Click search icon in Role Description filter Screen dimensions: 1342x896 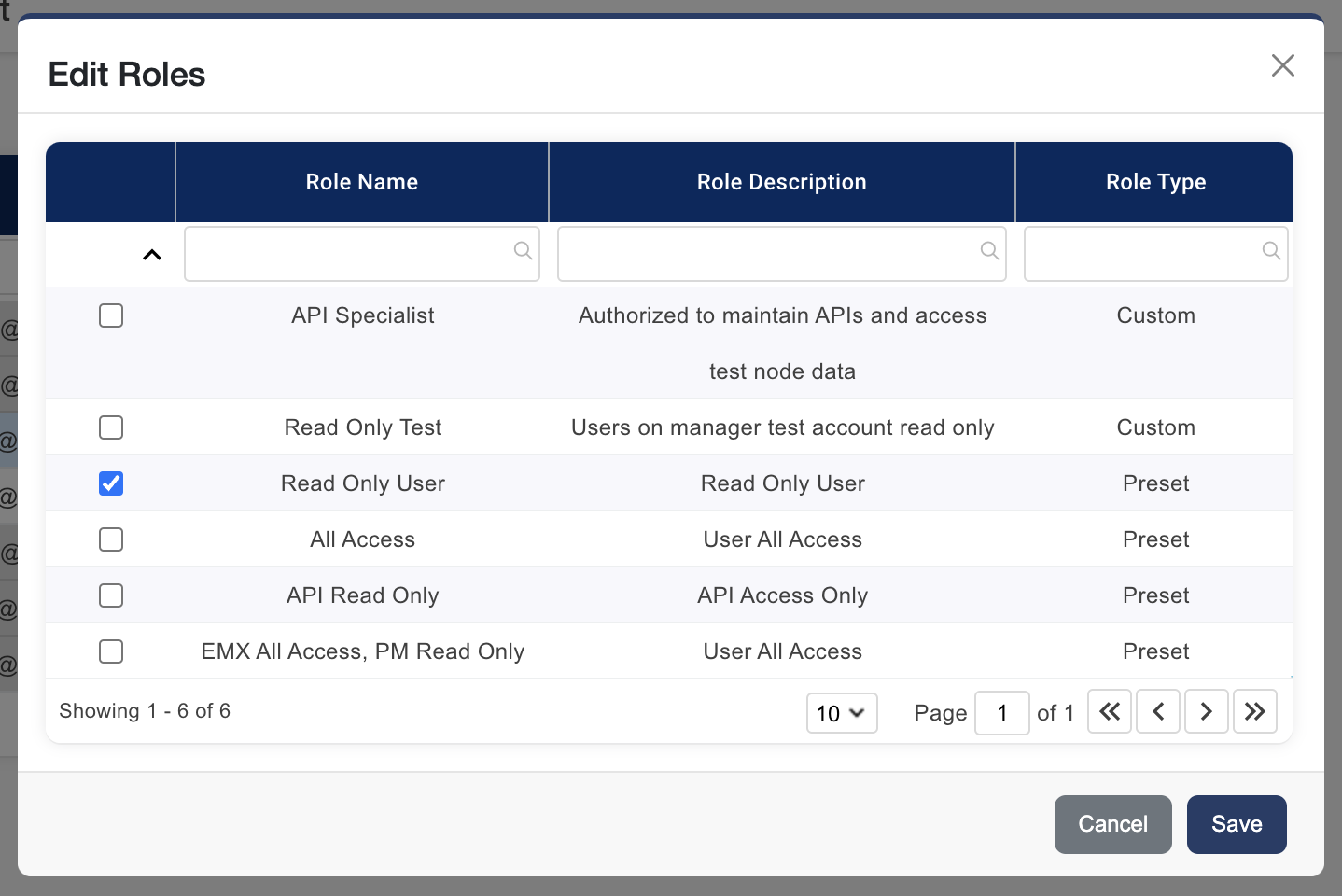pos(989,251)
